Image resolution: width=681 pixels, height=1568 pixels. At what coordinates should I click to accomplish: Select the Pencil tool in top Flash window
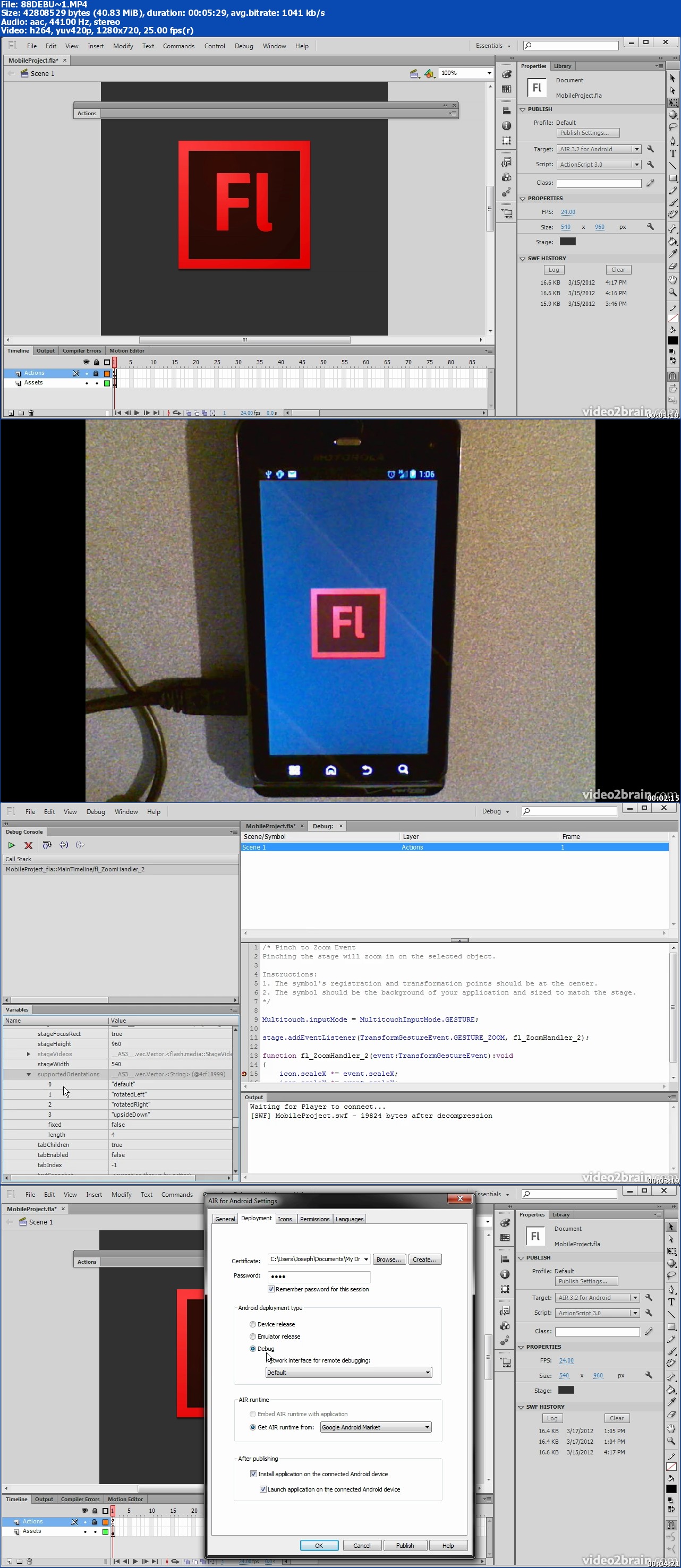pos(673,191)
